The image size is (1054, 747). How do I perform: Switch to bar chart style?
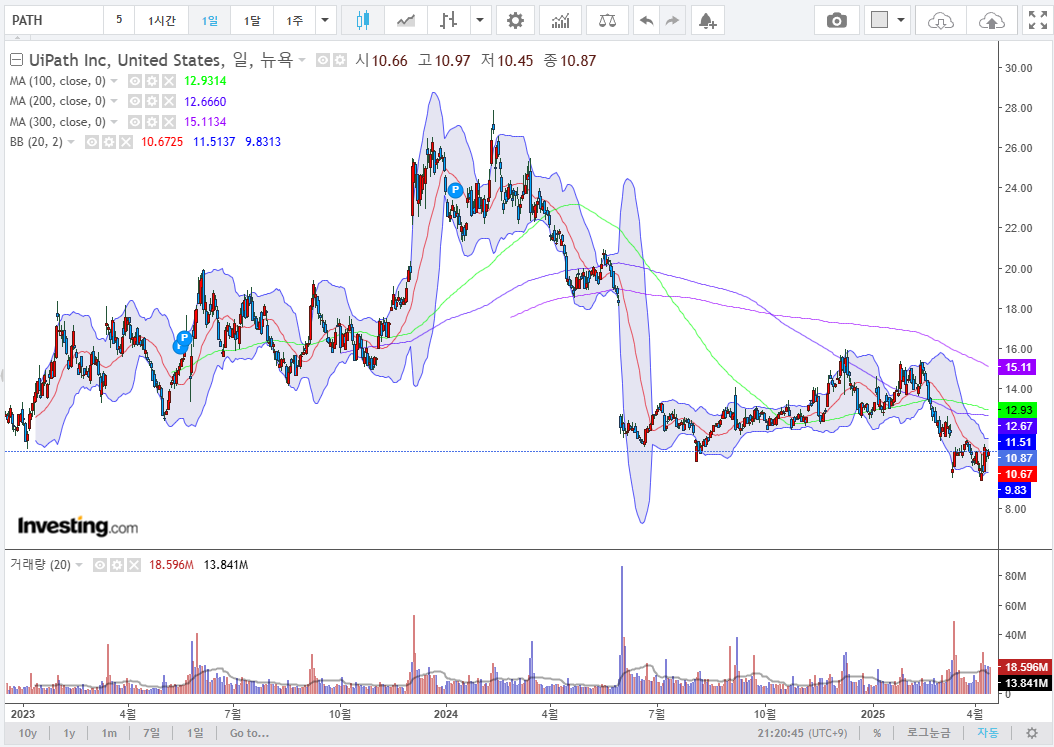point(448,20)
